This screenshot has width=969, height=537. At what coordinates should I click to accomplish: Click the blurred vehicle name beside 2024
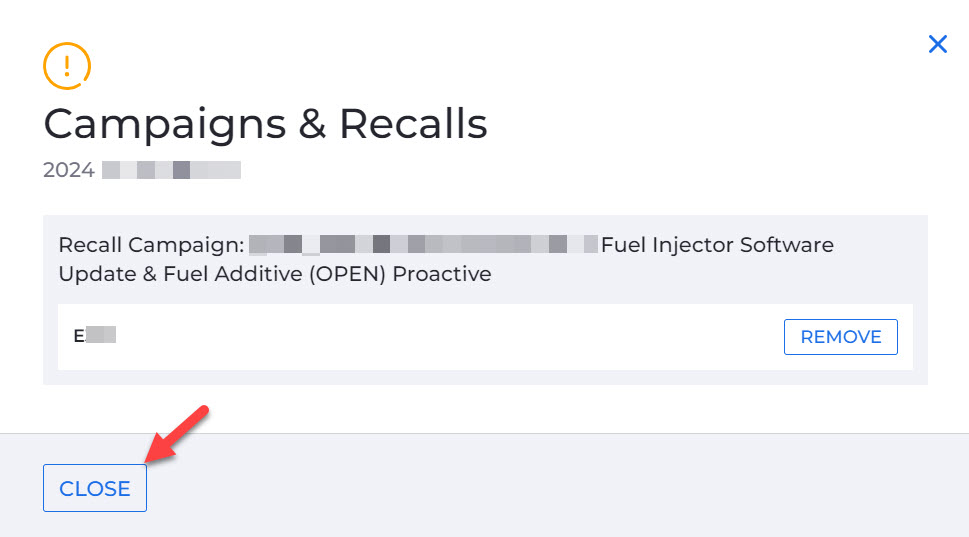(x=171, y=170)
